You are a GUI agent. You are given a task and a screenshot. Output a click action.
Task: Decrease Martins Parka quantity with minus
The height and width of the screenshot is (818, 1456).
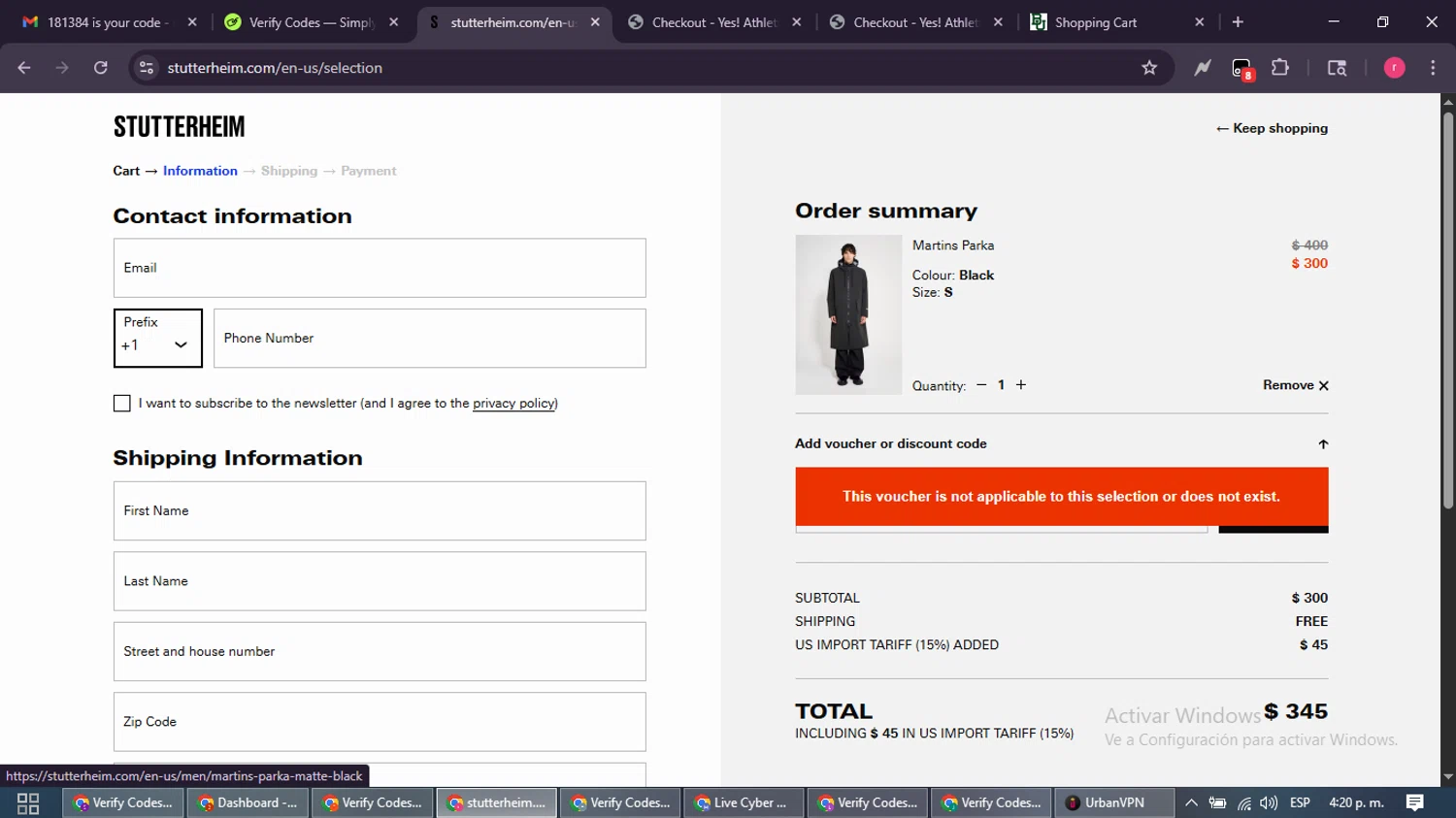[981, 385]
